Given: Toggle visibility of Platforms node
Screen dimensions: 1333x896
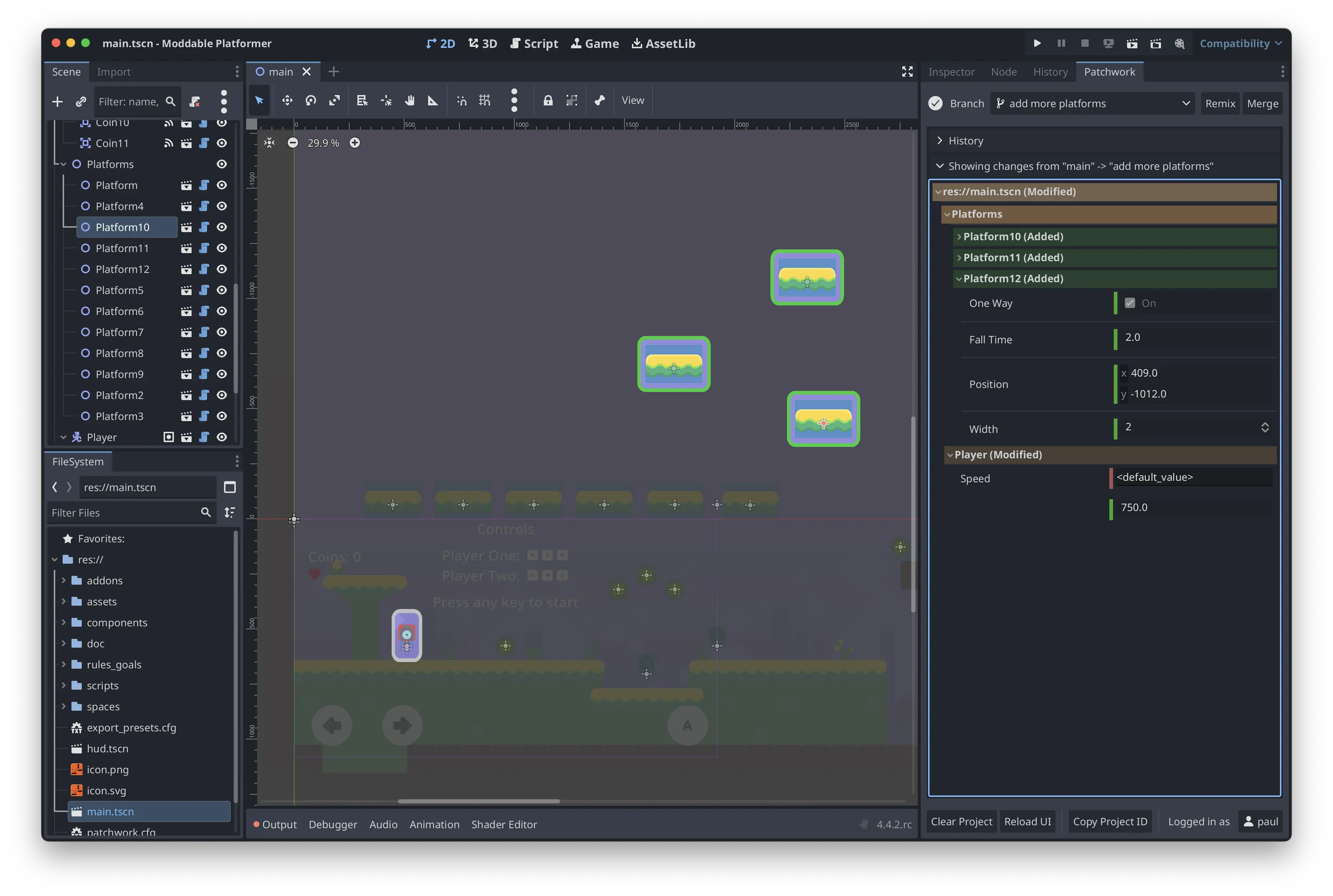Looking at the screenshot, I should [x=222, y=164].
